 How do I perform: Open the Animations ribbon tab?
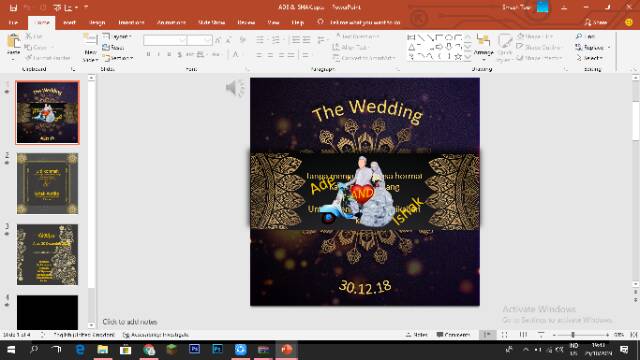pos(171,22)
